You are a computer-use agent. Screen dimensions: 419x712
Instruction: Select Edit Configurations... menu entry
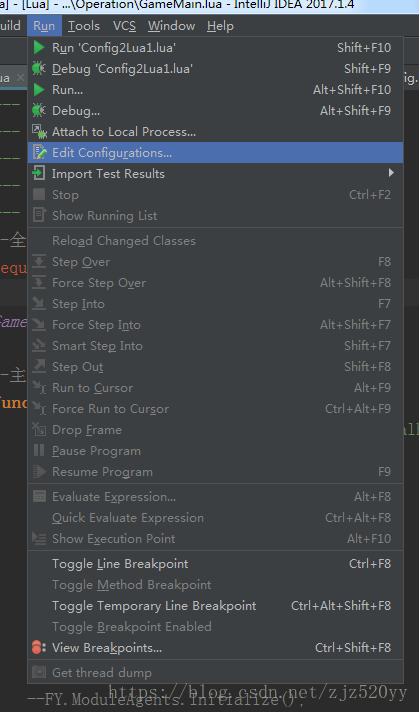coord(216,153)
